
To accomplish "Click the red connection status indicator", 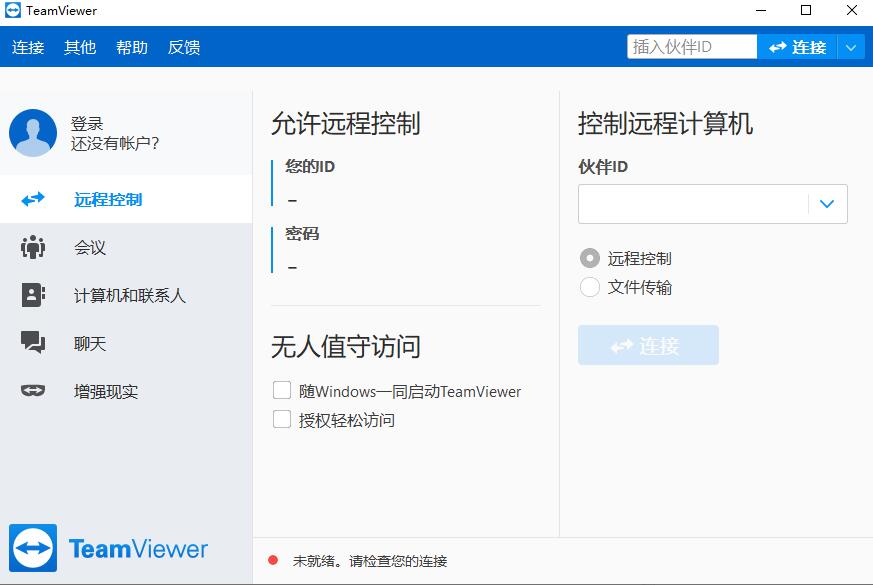I will (x=273, y=560).
